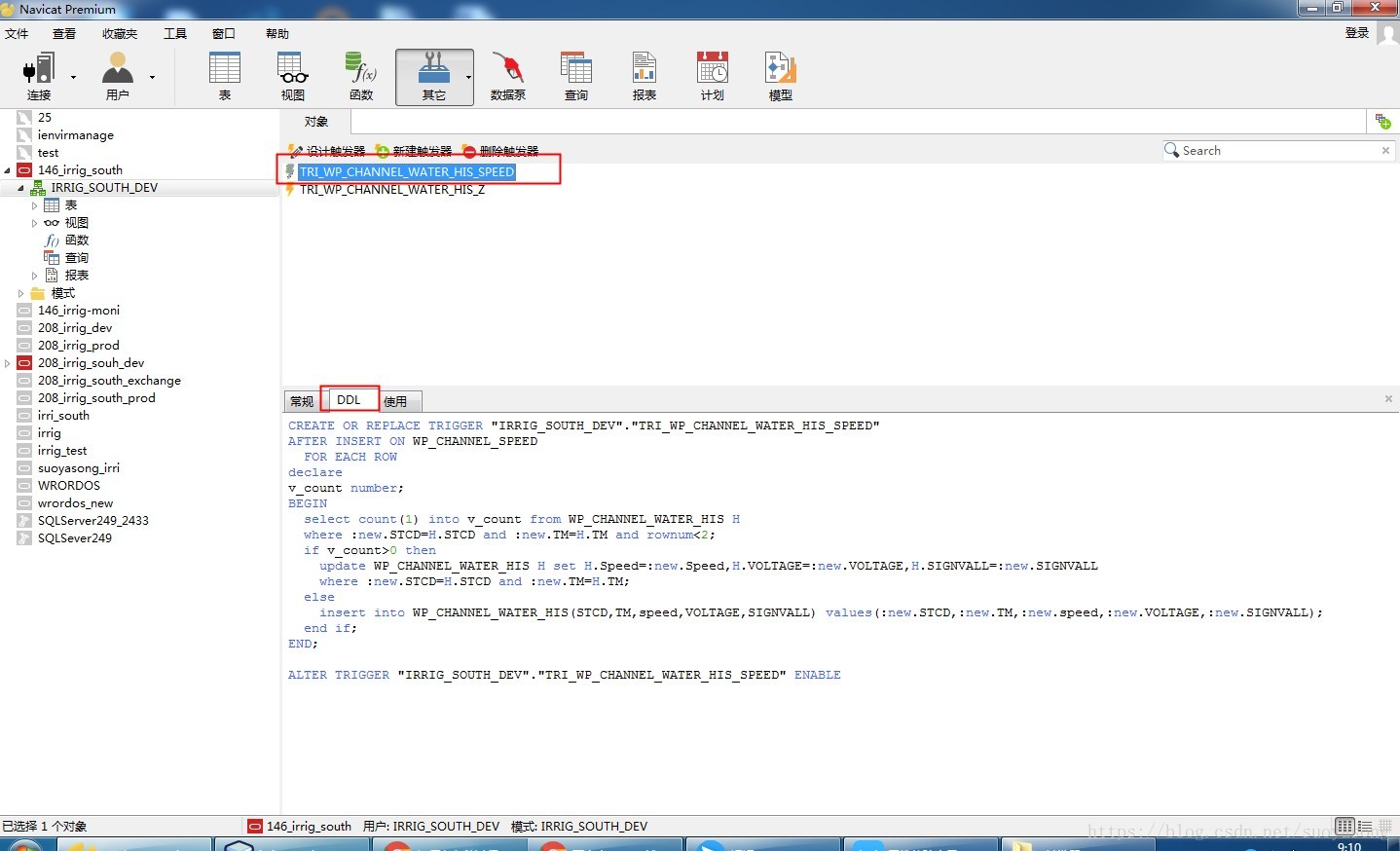The image size is (1400, 851).
Task: Open the 计划 schedule toolbar icon
Action: 713,76
